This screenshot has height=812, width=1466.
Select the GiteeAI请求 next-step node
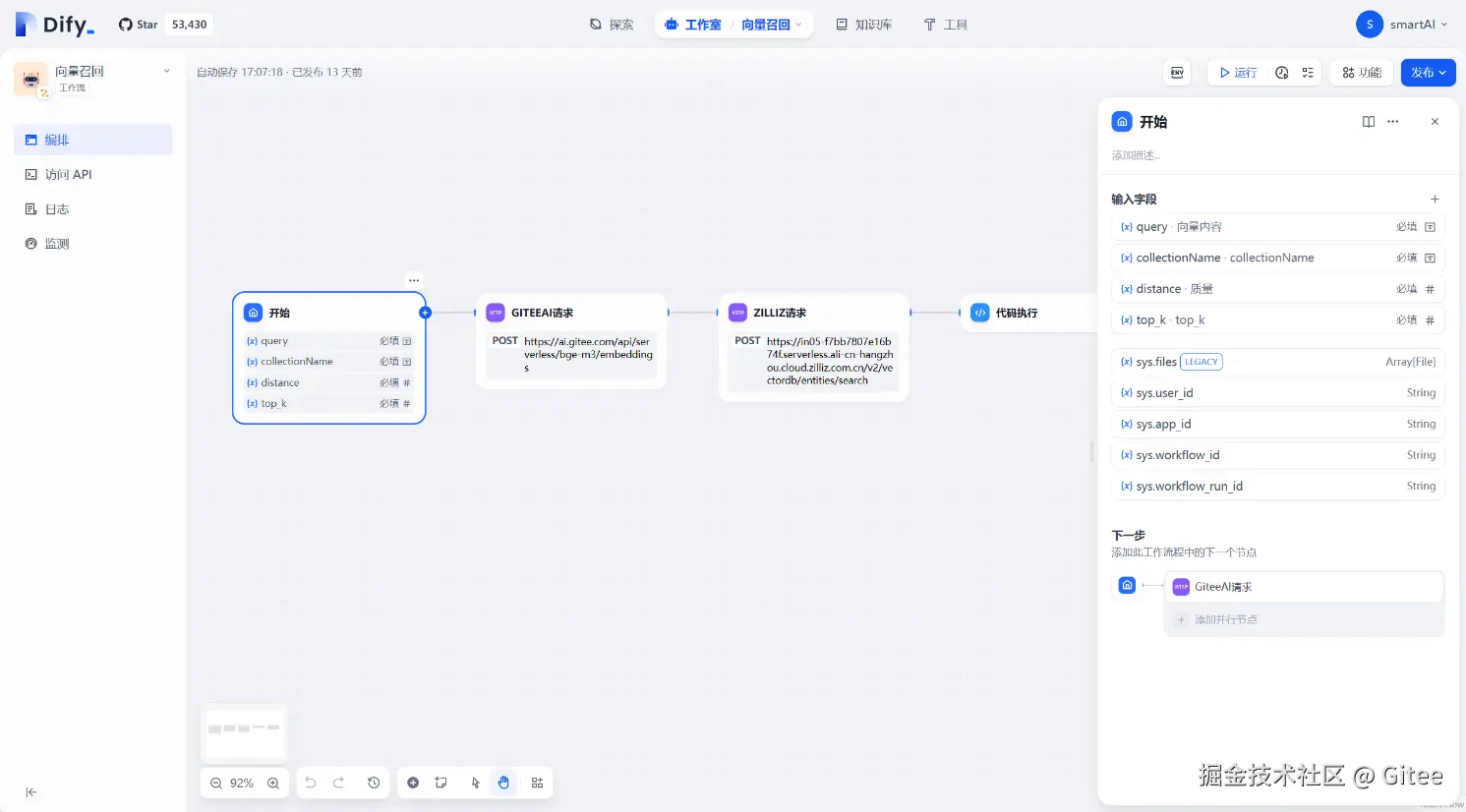1305,587
